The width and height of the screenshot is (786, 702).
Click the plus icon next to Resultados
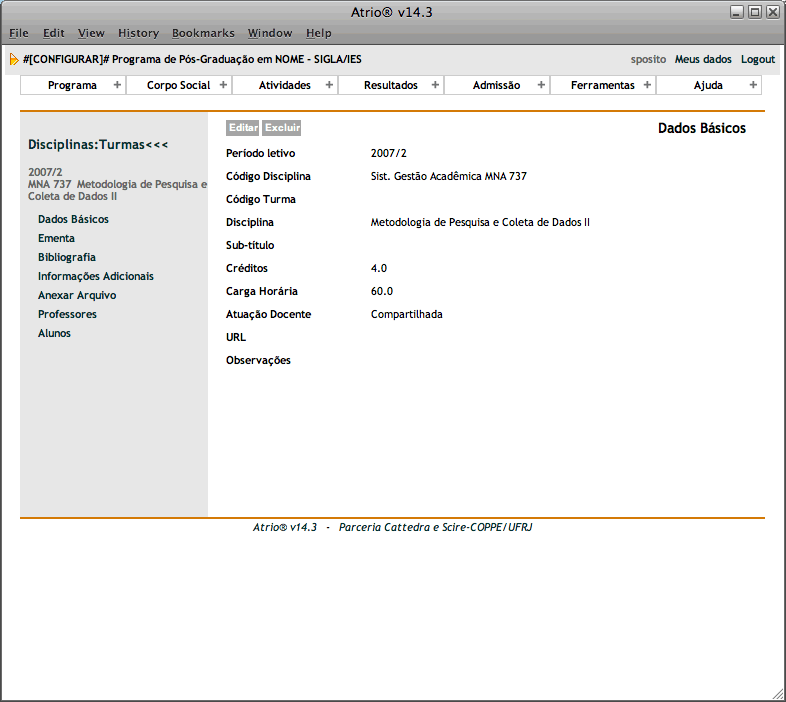pyautogui.click(x=435, y=85)
